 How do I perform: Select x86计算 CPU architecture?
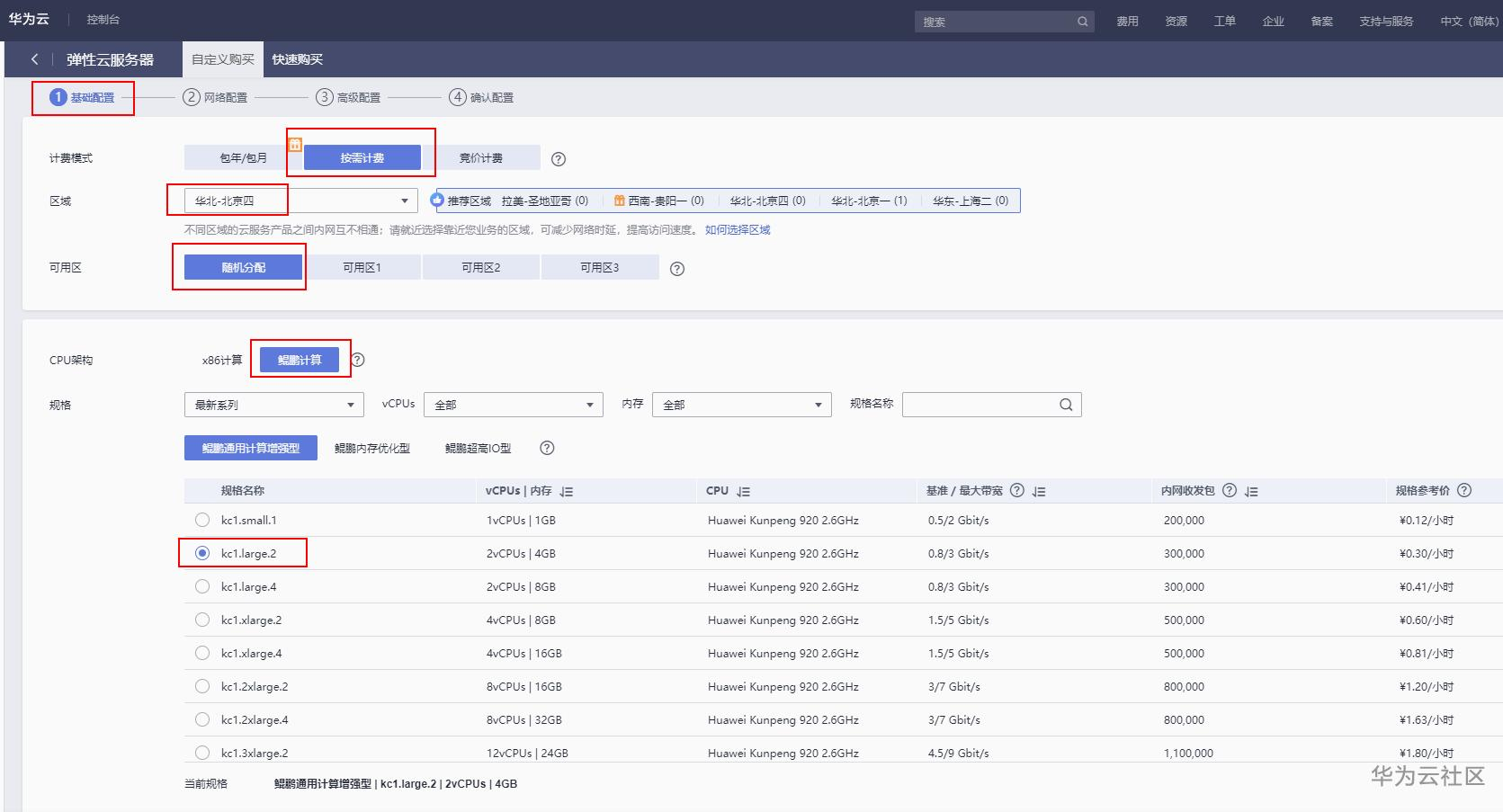pos(222,360)
